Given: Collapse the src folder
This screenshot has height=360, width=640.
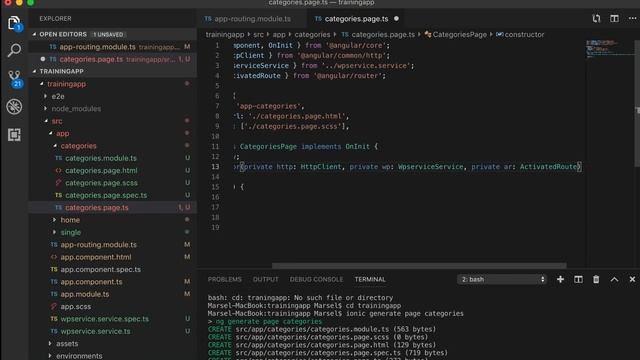Looking at the screenshot, I should (x=46, y=121).
